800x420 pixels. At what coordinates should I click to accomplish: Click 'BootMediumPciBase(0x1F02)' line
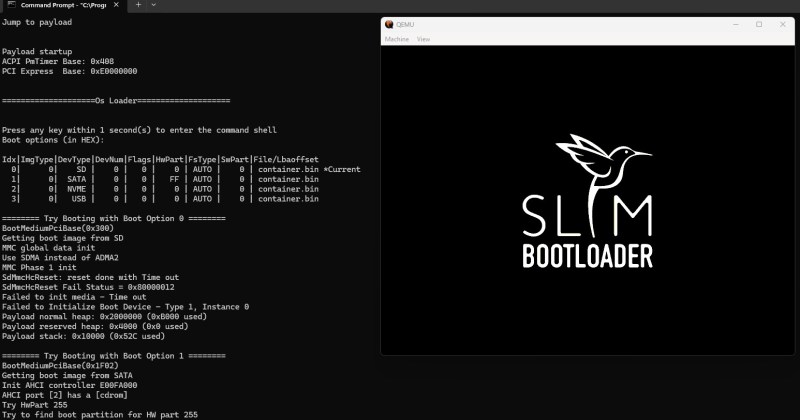tap(60, 365)
